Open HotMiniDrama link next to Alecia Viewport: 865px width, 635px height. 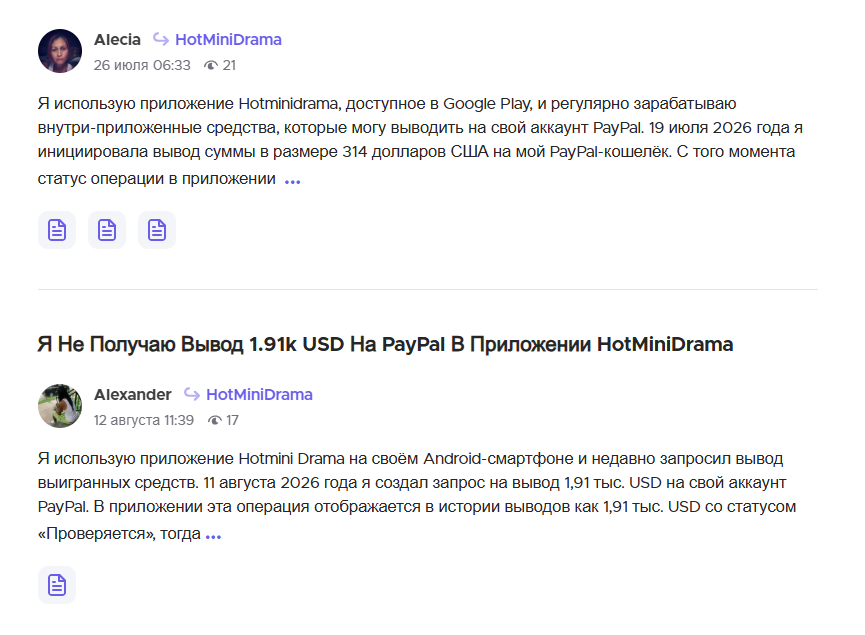228,40
